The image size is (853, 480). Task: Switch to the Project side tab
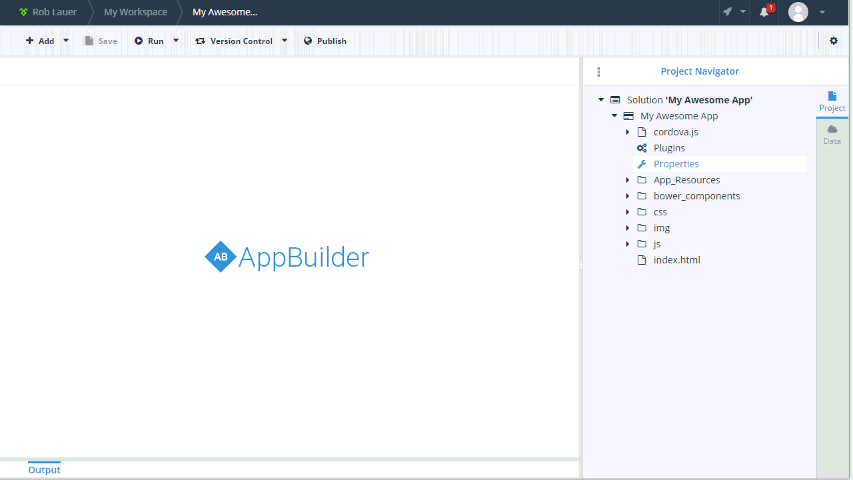point(832,102)
